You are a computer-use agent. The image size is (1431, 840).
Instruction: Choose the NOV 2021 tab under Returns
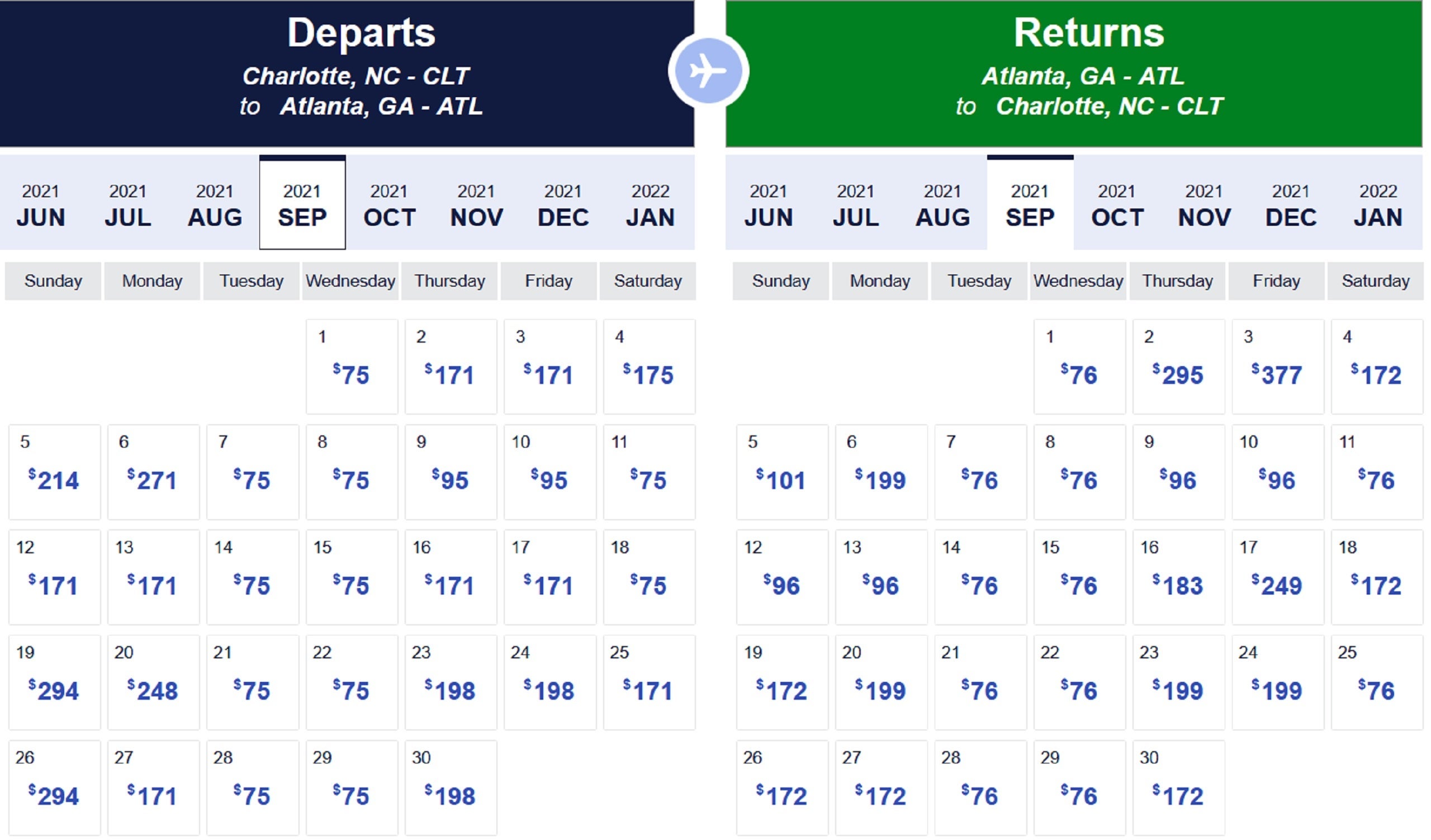pyautogui.click(x=1204, y=206)
